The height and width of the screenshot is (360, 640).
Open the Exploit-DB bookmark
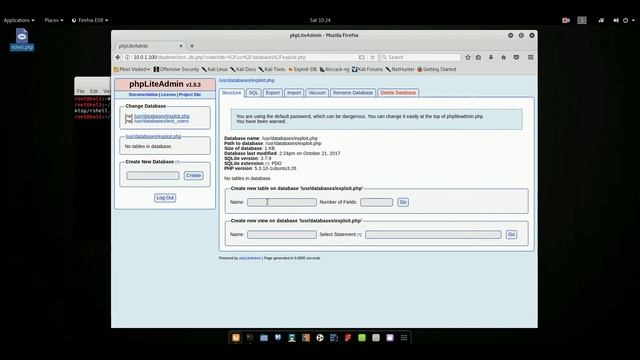click(x=302, y=69)
